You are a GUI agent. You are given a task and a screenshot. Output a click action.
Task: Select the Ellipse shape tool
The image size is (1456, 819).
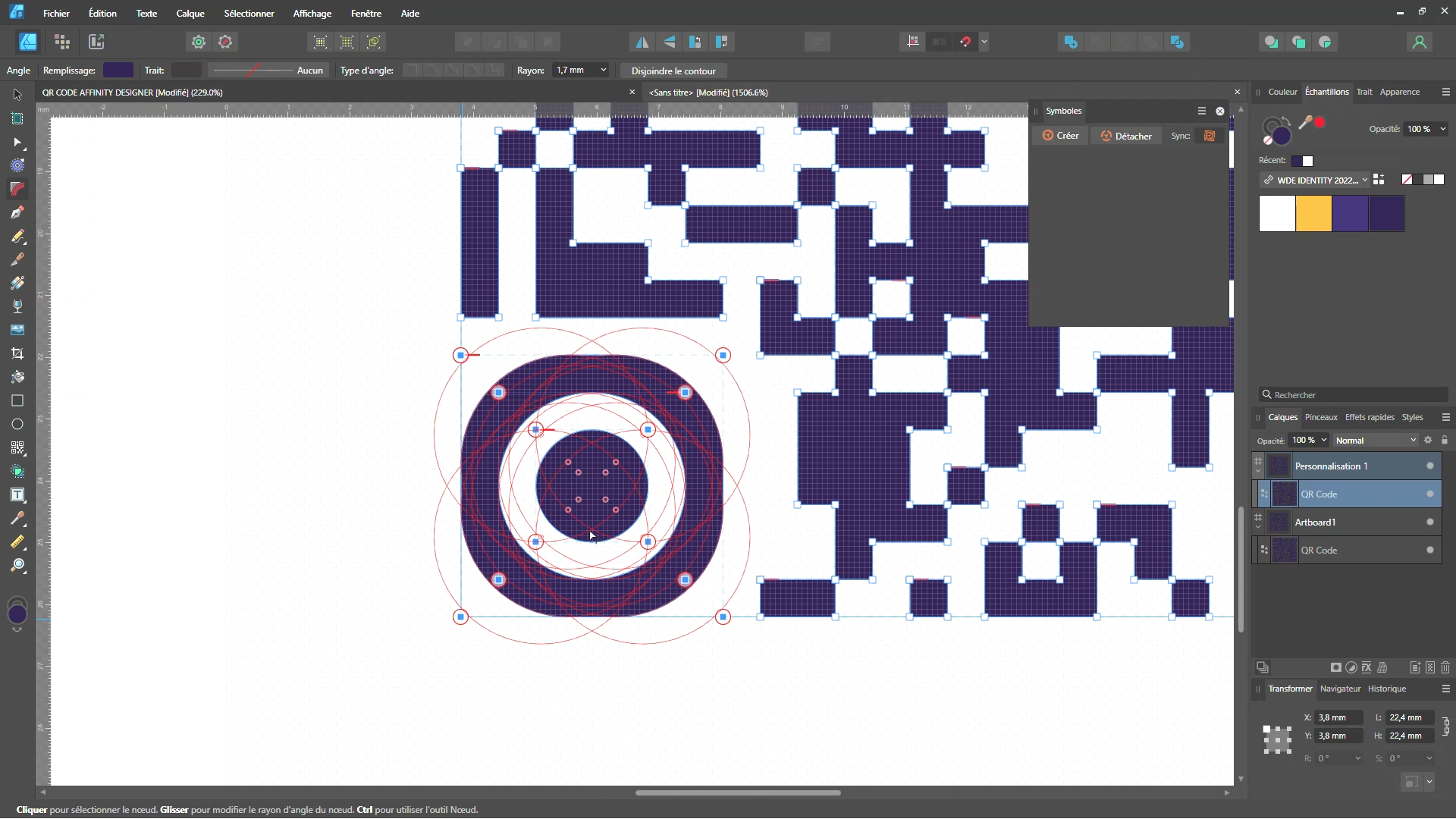click(17, 424)
